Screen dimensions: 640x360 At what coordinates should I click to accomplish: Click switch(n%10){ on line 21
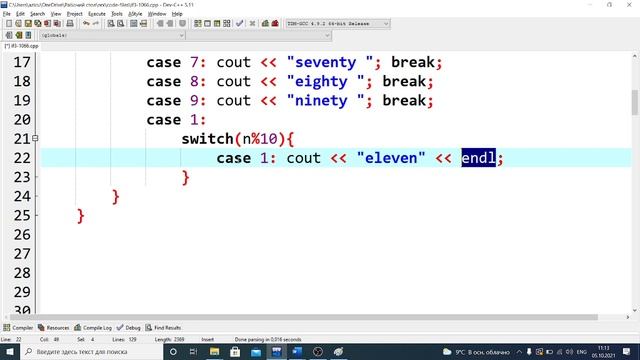click(x=238, y=139)
